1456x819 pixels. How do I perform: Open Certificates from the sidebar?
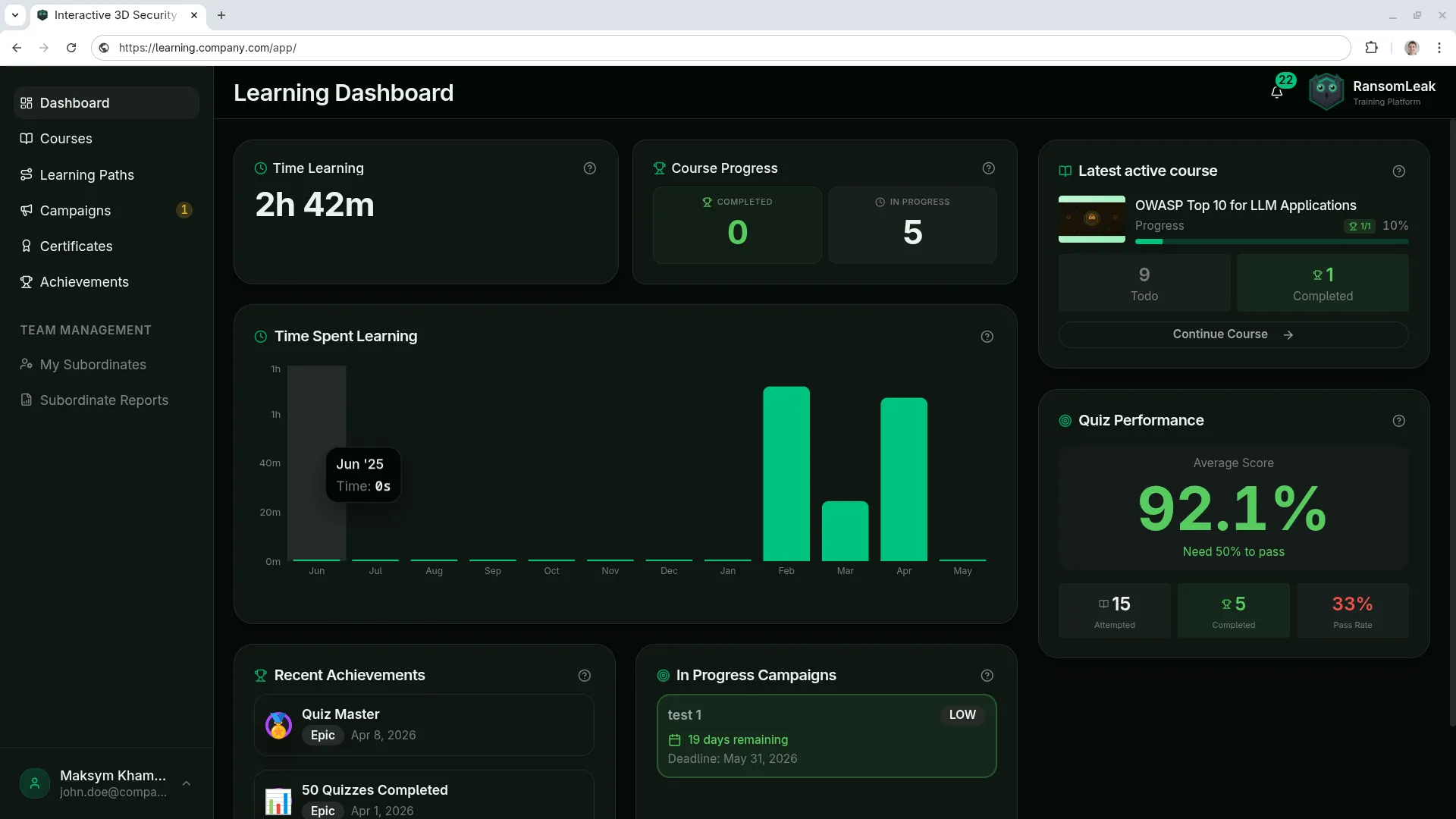106,246
